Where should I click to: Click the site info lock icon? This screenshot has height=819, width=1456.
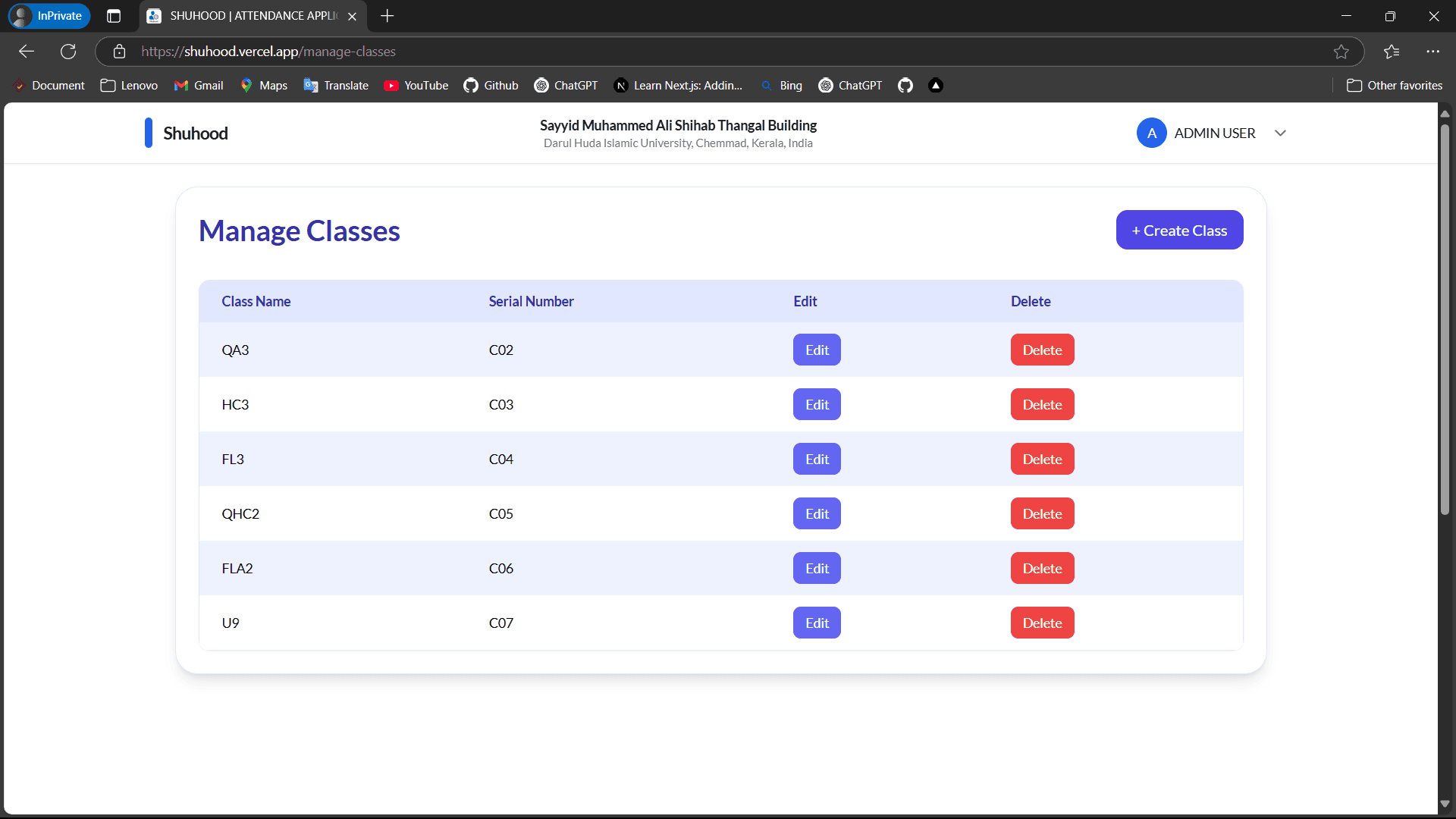click(x=119, y=52)
